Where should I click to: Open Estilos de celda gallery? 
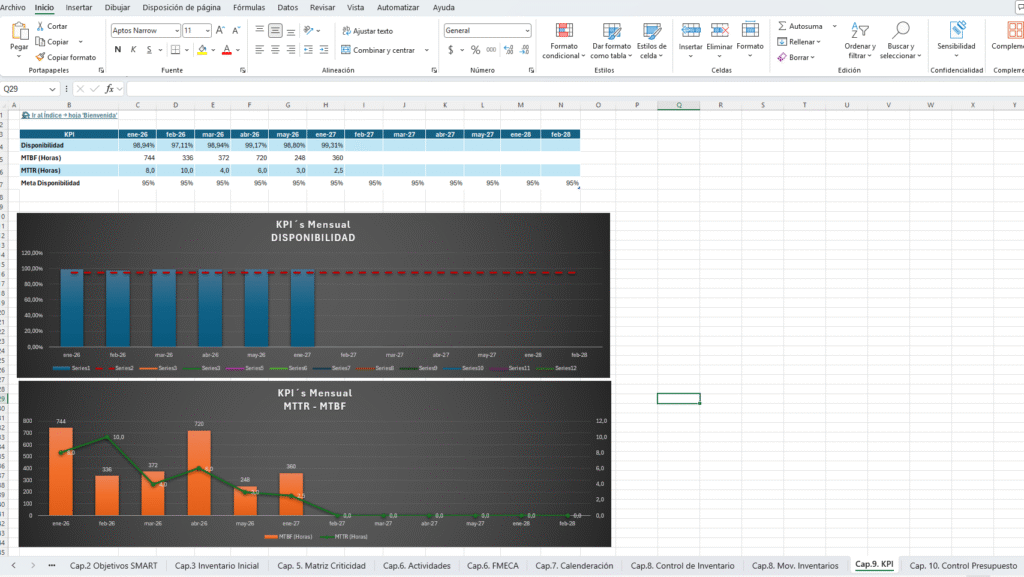click(x=652, y=40)
